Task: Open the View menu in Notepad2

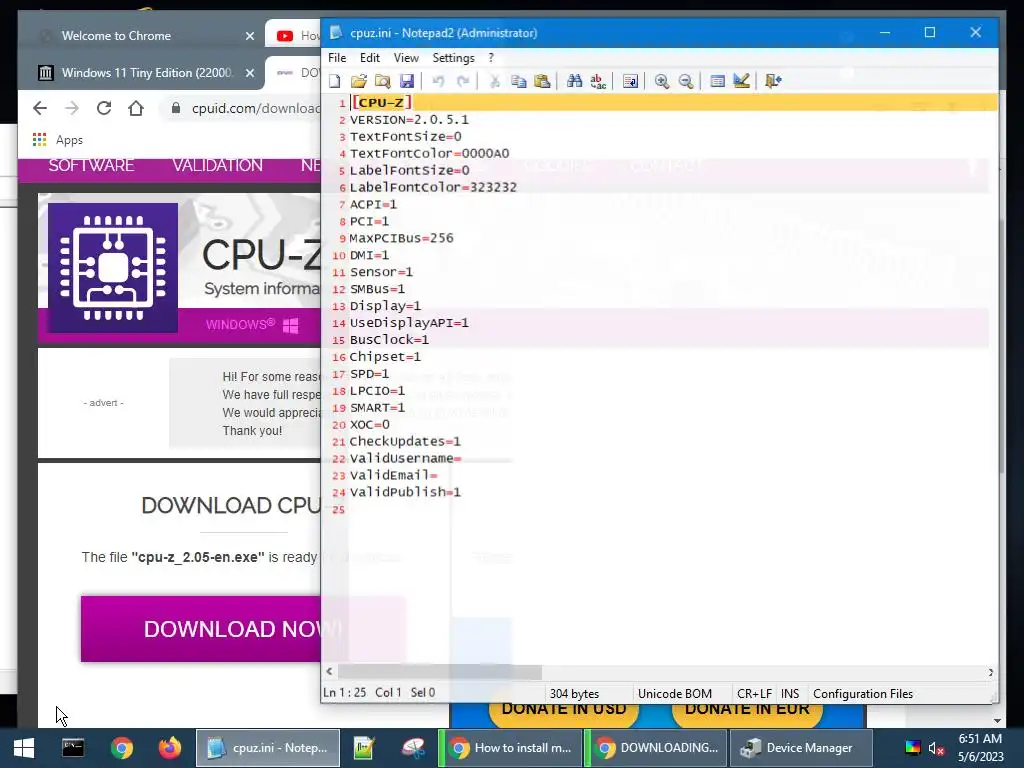Action: pos(406,57)
